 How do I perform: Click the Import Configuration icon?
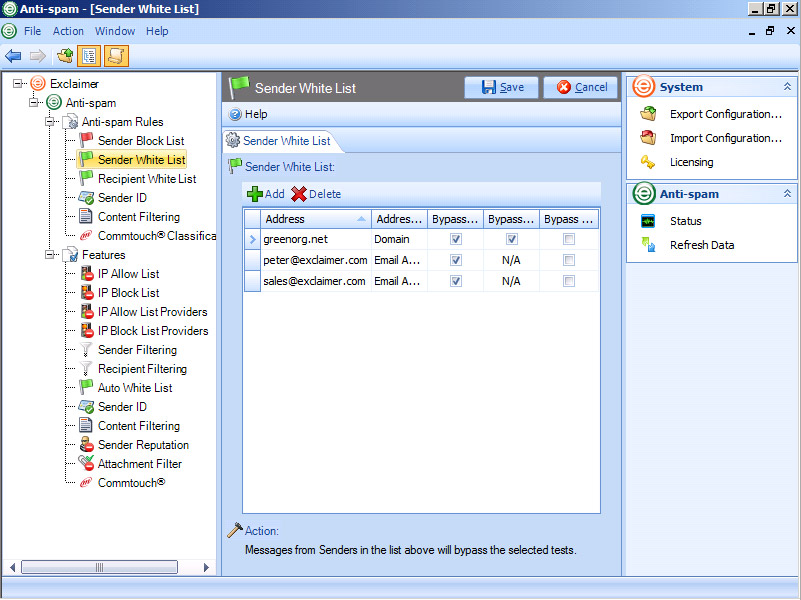(x=648, y=137)
